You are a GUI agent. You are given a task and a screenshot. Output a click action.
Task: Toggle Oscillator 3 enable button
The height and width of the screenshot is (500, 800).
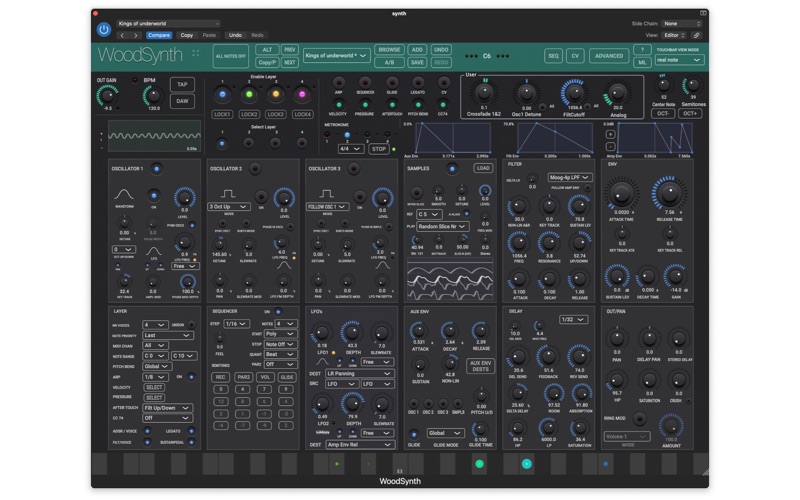pos(354,168)
